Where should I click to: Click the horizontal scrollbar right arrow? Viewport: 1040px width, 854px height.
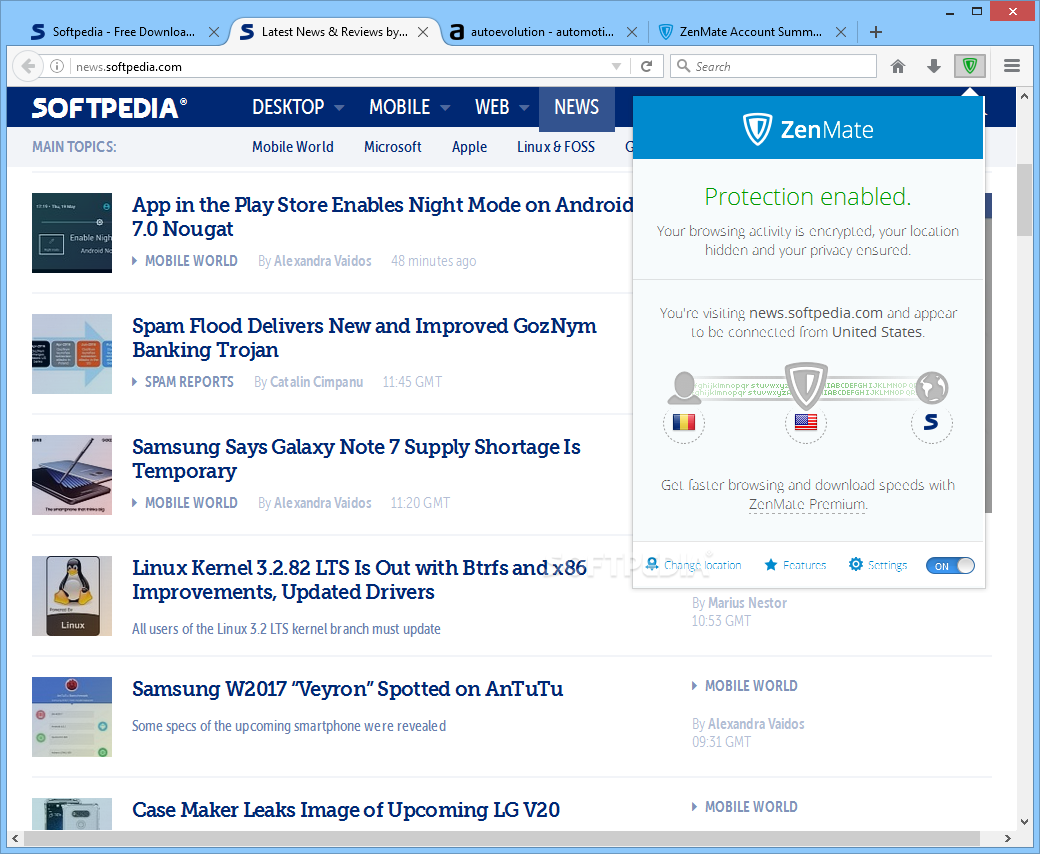click(1008, 838)
